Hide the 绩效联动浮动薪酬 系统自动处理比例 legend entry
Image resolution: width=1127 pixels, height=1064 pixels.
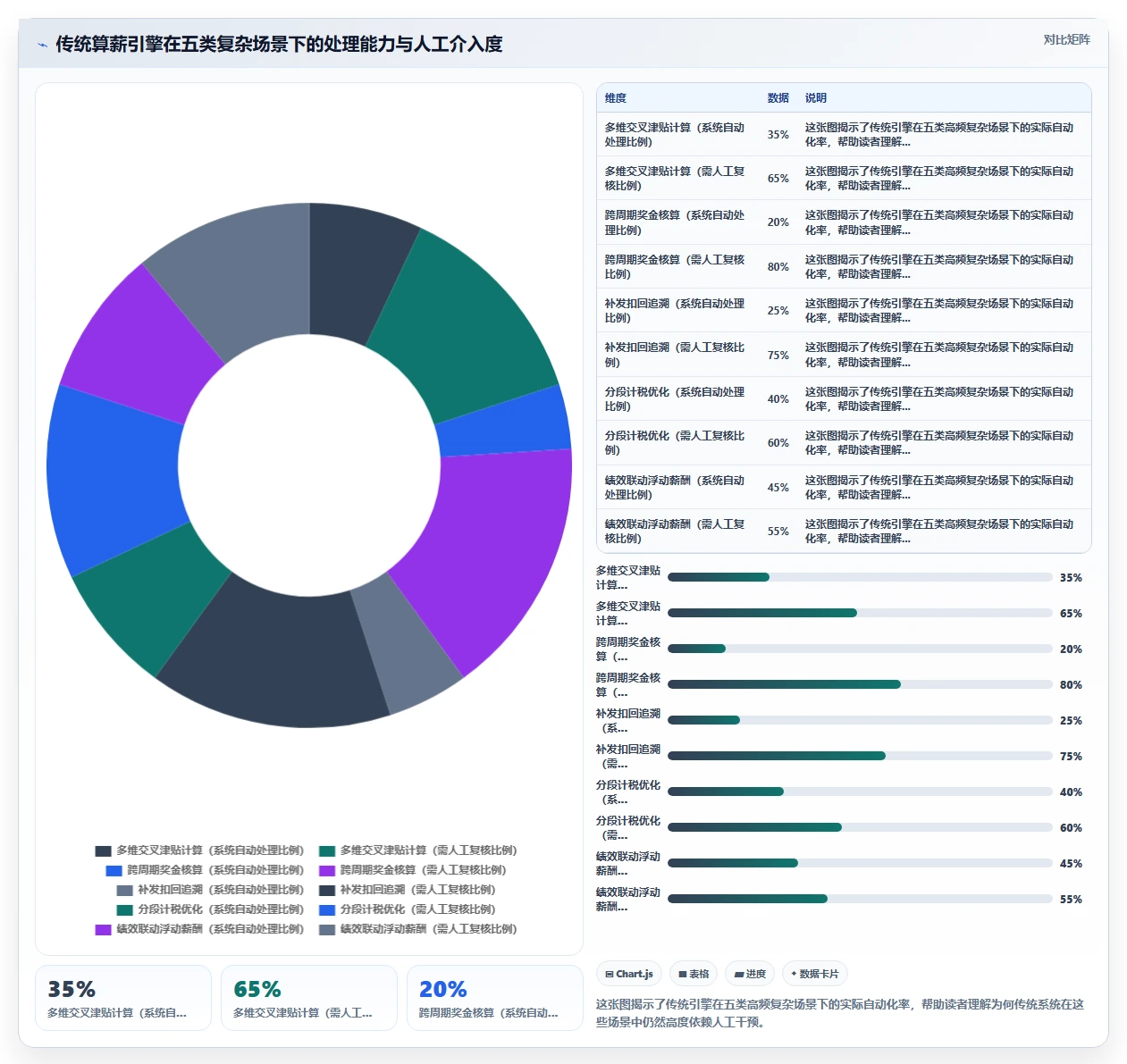coord(199,929)
